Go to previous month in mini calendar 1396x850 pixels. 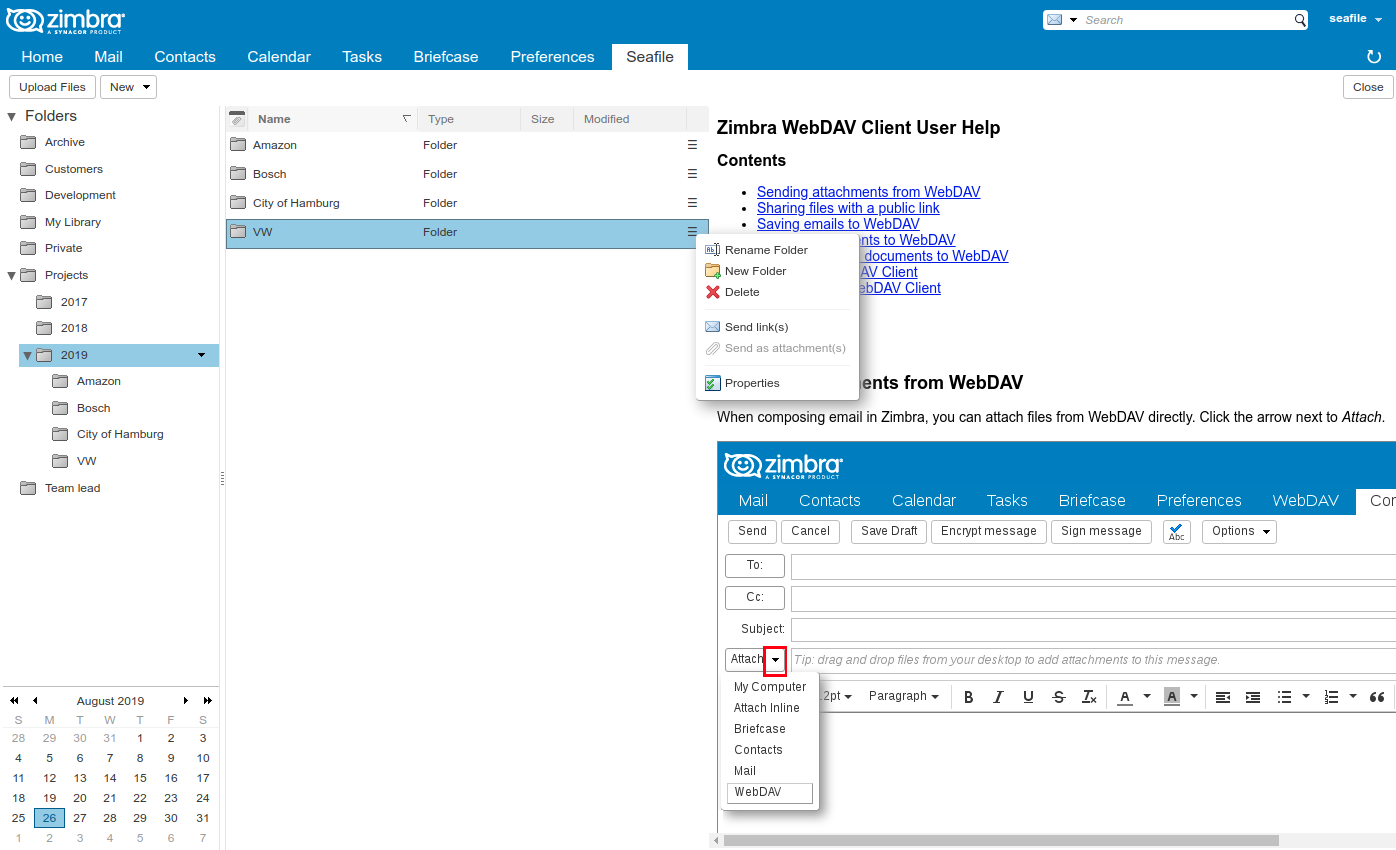pos(35,701)
